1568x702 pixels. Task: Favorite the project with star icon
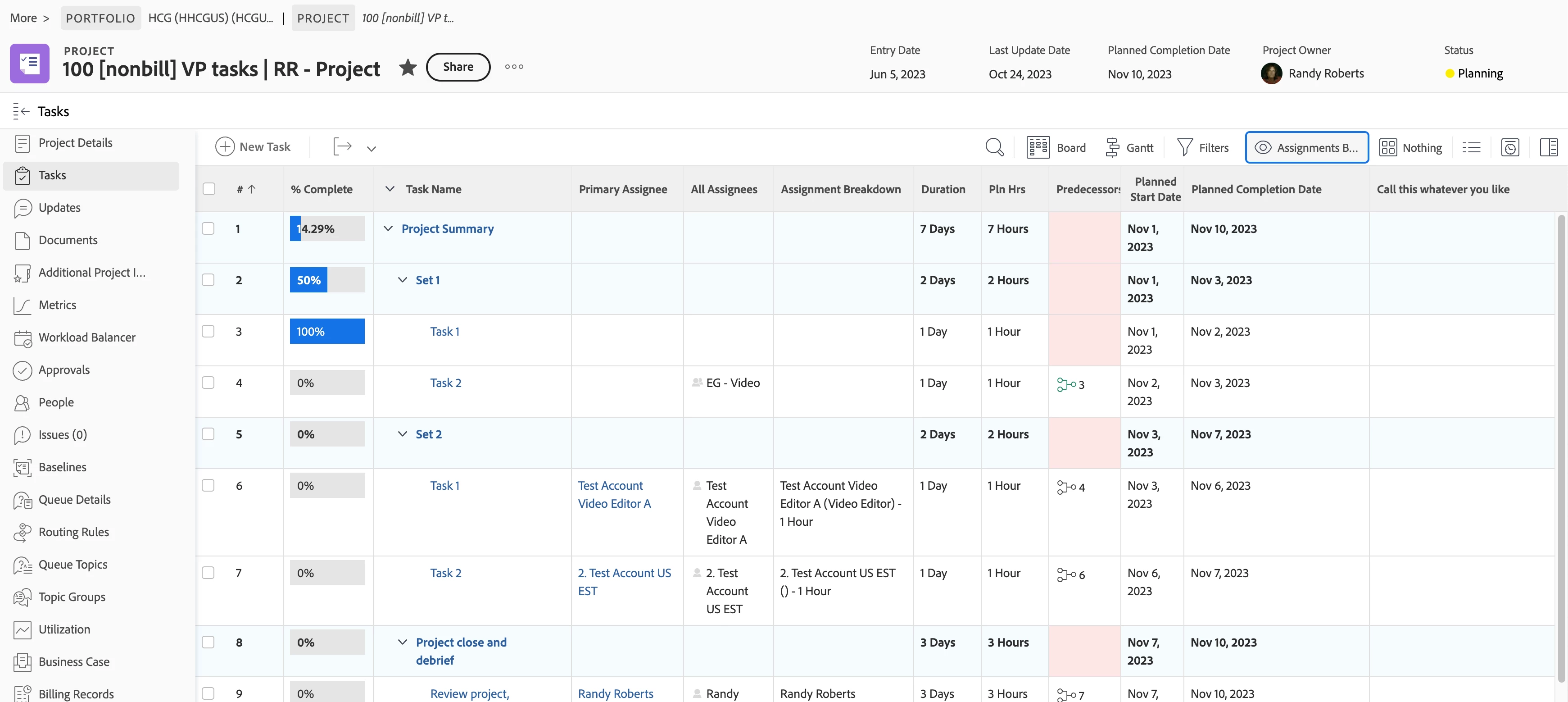(x=408, y=67)
